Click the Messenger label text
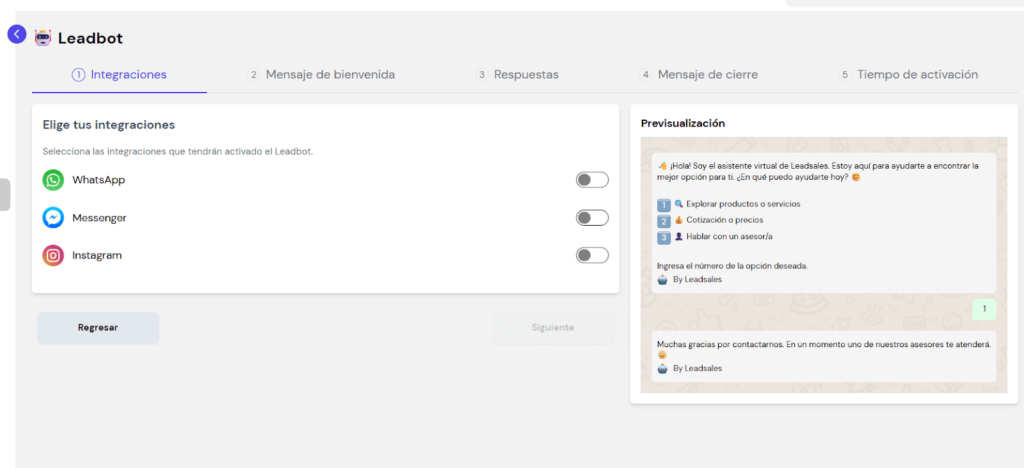Image resolution: width=1024 pixels, height=468 pixels. pyautogui.click(x=99, y=218)
